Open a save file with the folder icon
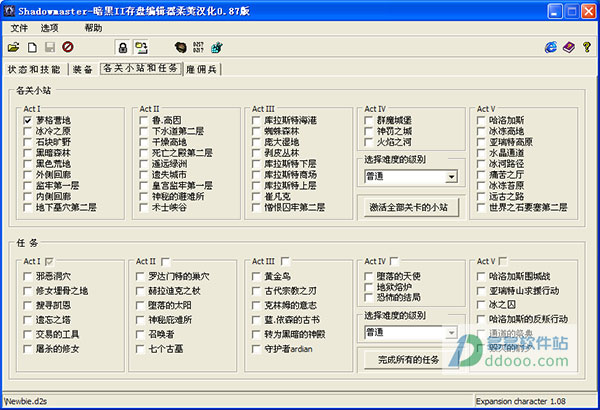Viewport: 600px width, 410px height. click(x=13, y=47)
